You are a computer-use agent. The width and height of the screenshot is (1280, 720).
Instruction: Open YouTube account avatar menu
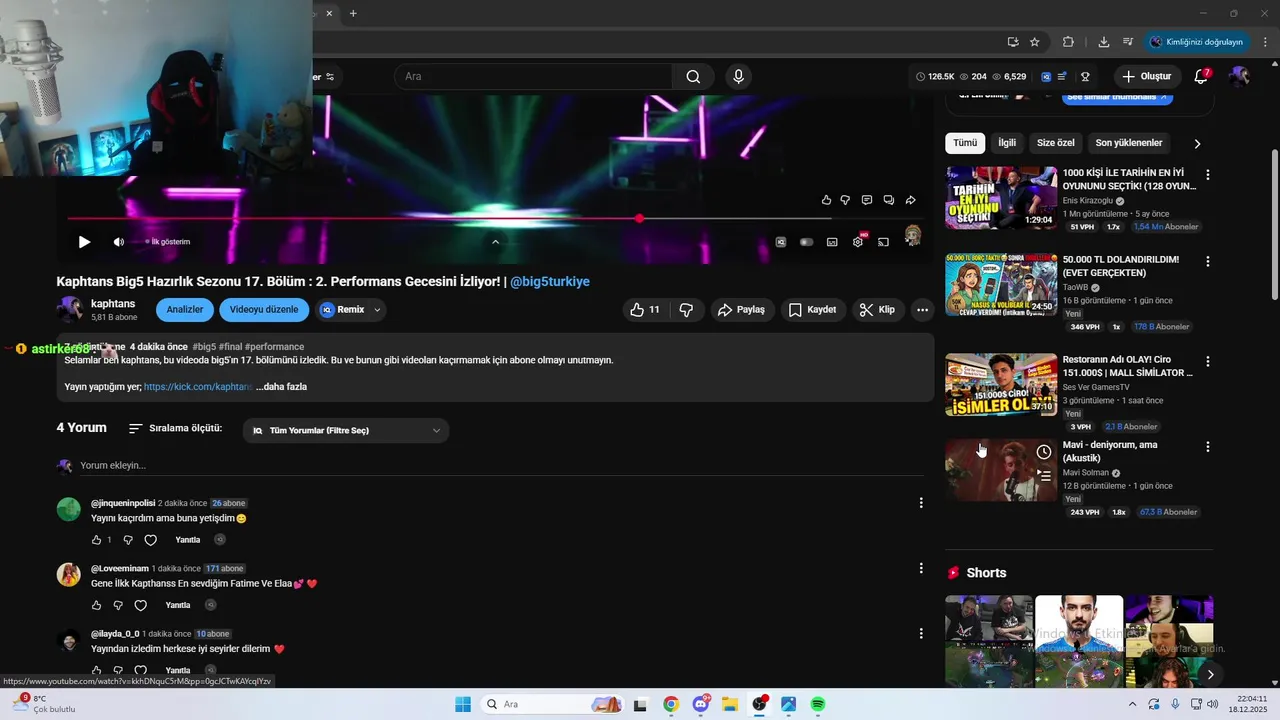1240,76
